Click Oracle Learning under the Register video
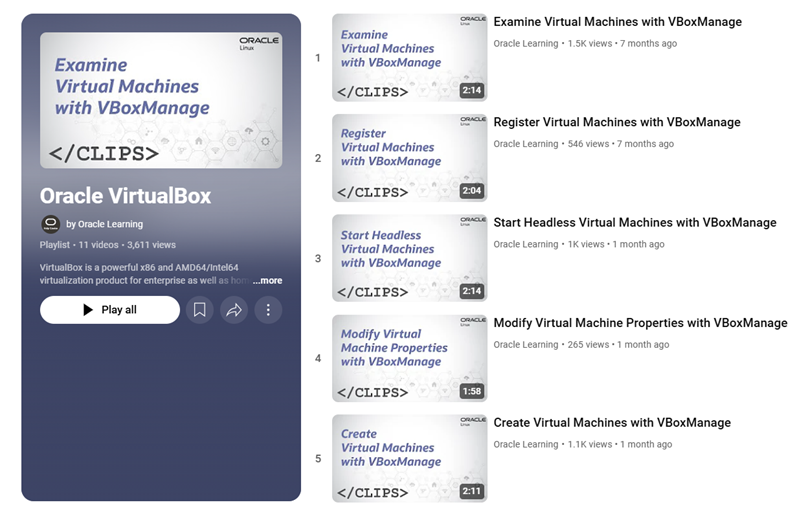Viewport: 797px width, 509px height. click(526, 144)
